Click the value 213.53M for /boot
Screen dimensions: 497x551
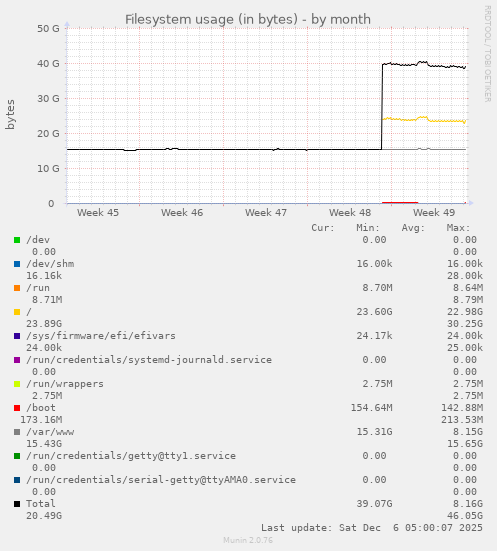(462, 420)
